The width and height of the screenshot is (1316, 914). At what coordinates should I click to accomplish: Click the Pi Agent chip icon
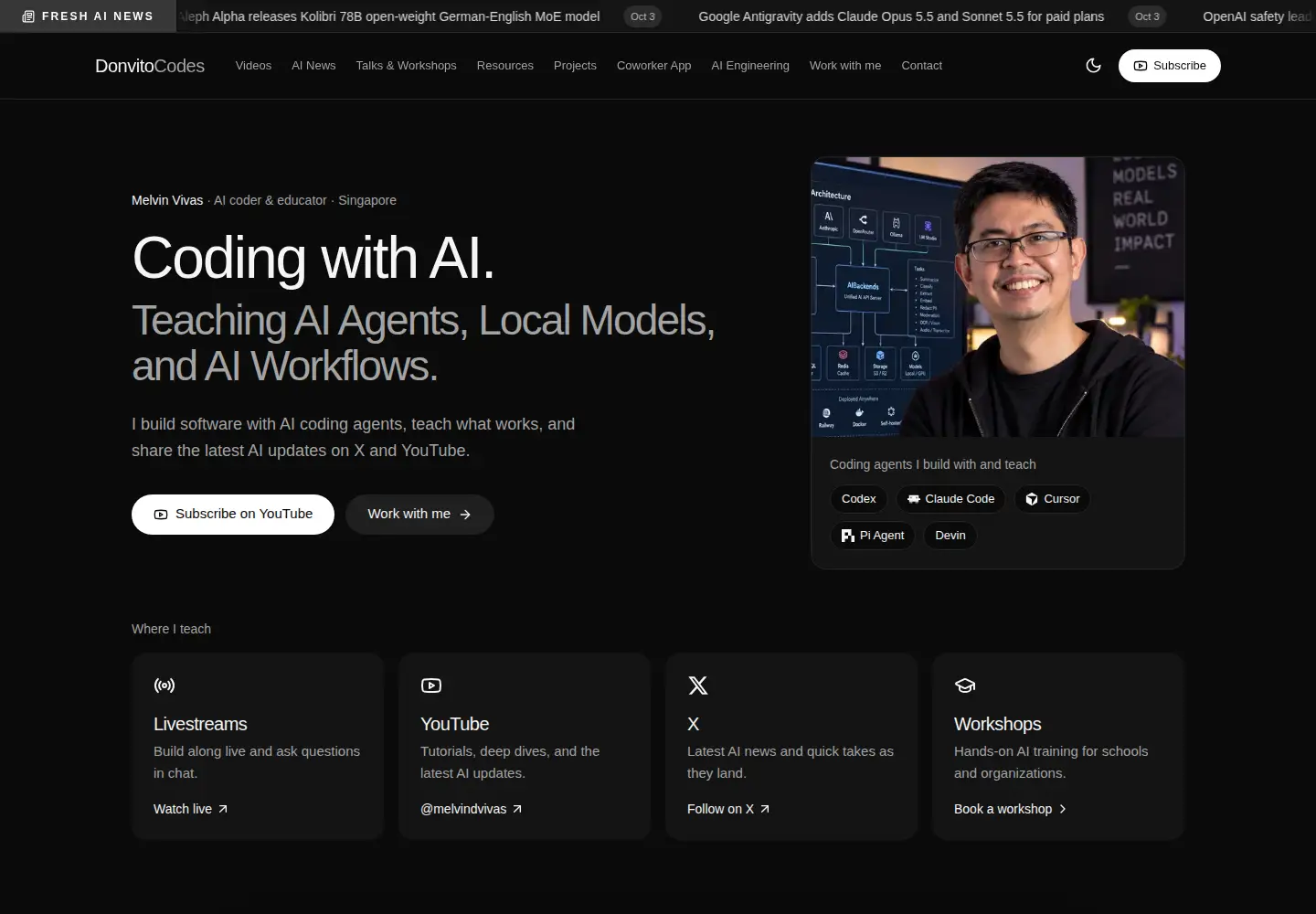848,536
